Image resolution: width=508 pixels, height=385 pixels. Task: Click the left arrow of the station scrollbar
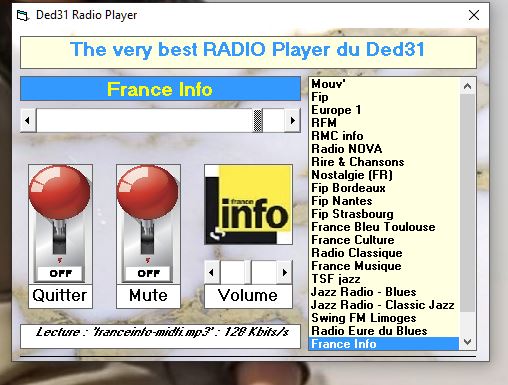28,120
